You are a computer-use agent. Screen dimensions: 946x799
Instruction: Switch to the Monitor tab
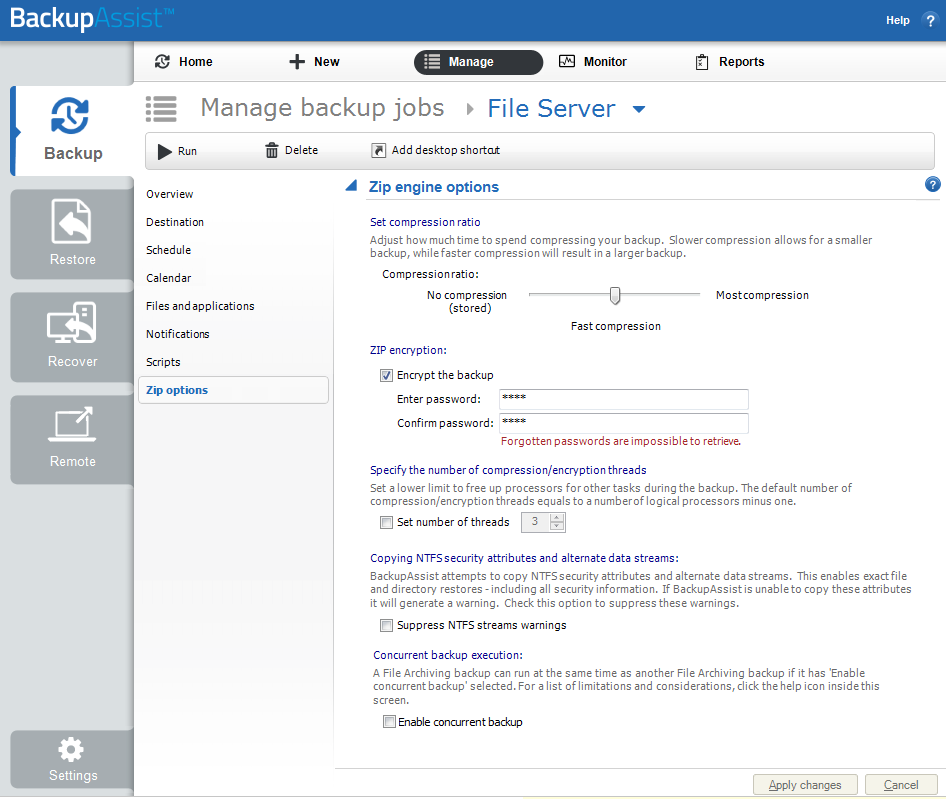(x=592, y=62)
